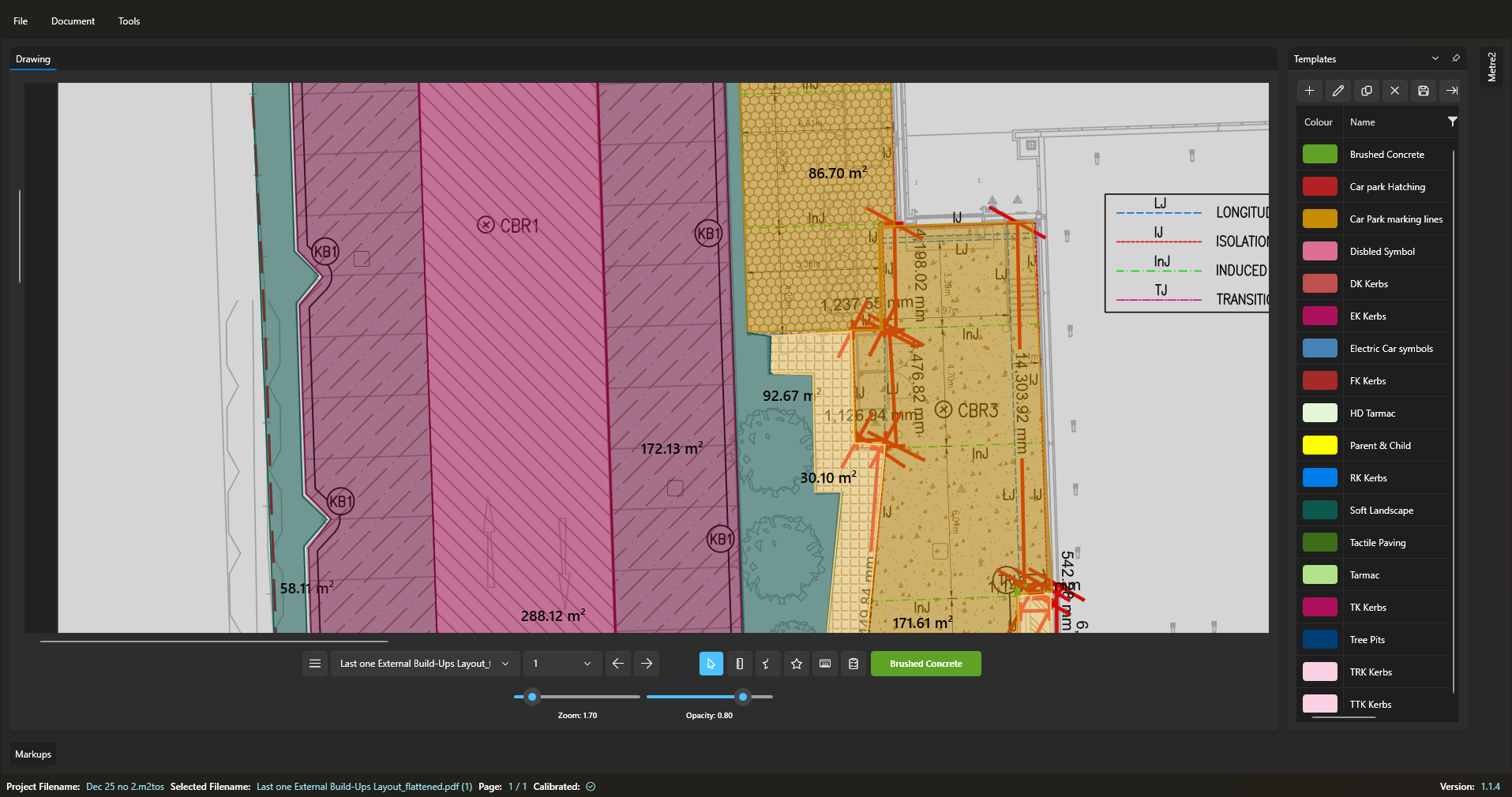Toggle the template name filter
The image size is (1512, 797).
(1452, 122)
